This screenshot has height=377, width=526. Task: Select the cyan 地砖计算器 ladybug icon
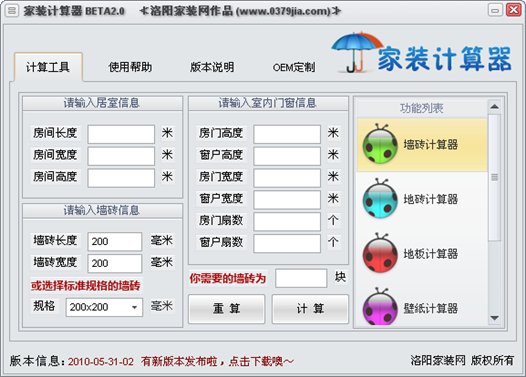pyautogui.click(x=380, y=199)
